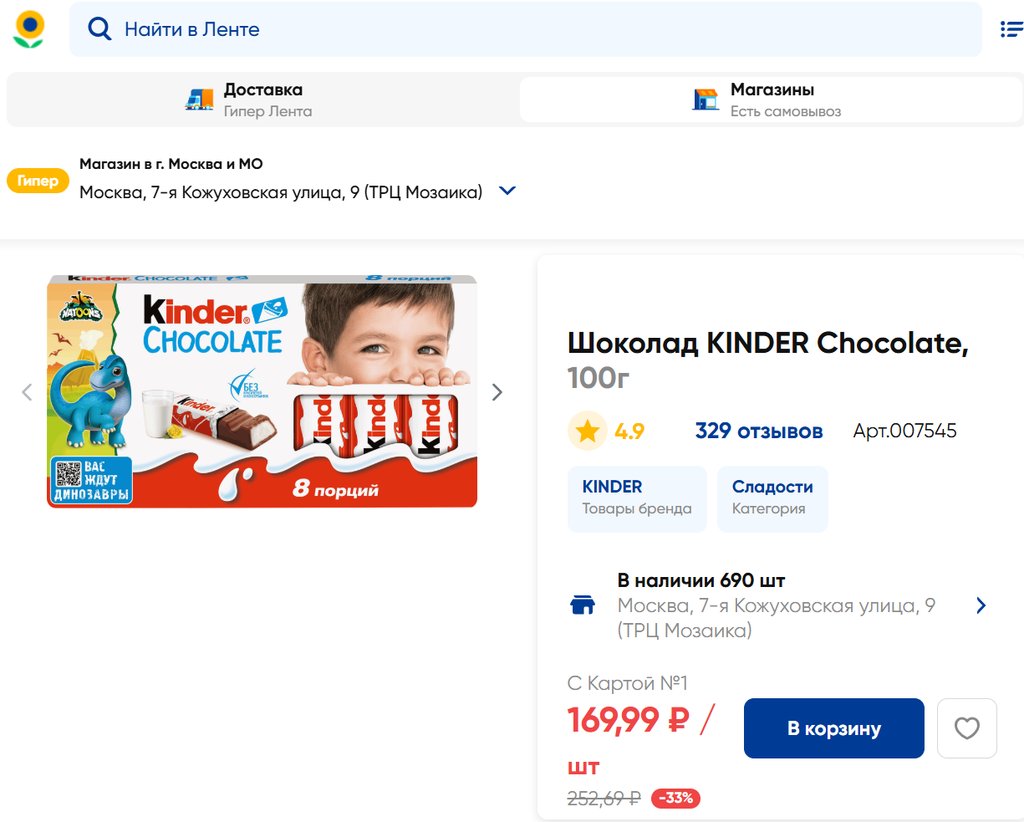Show previous product image arrow

[x=27, y=392]
